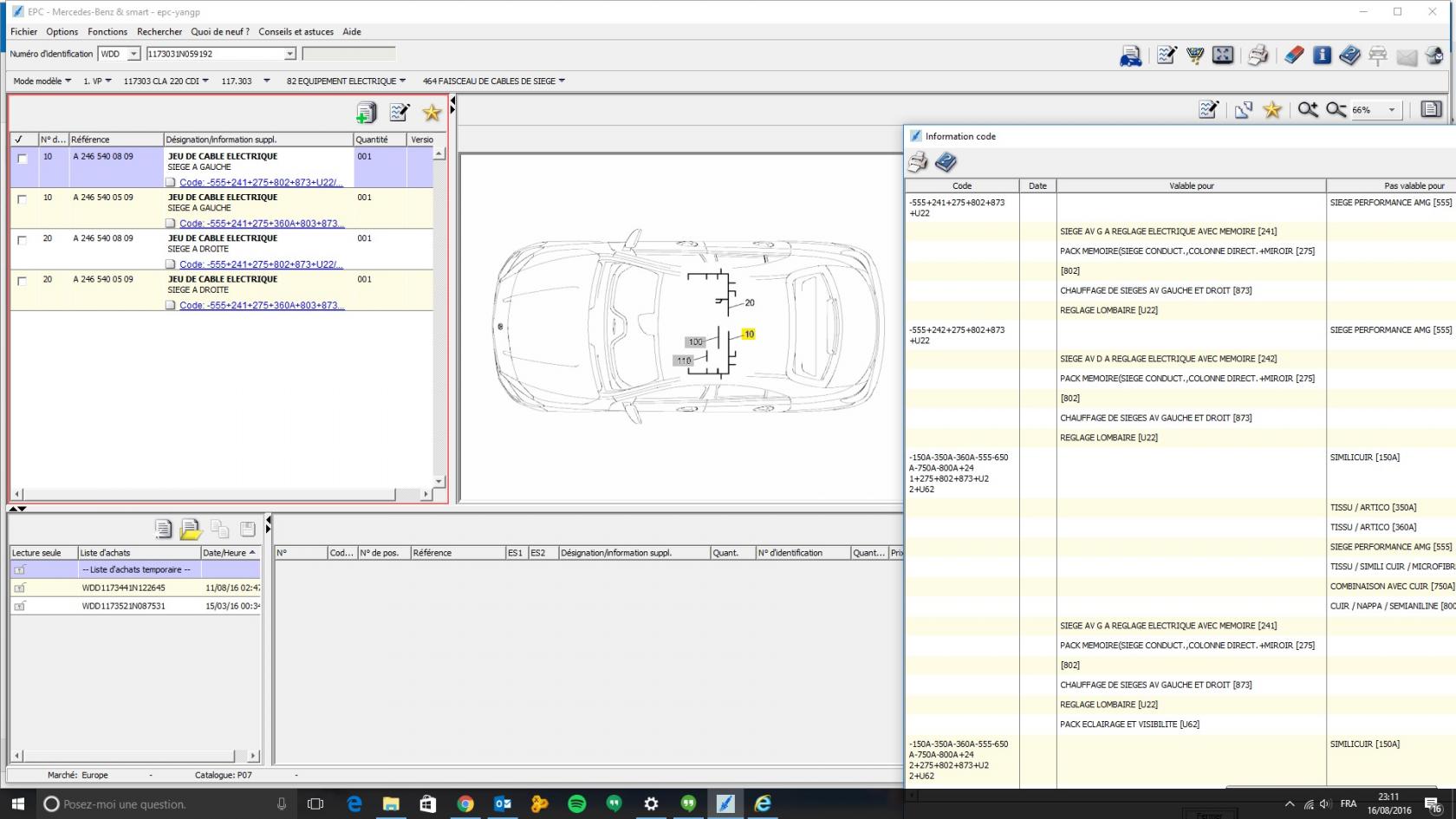Click the image resize icon in the image toolbar
The width and height of the screenshot is (1456, 819).
pos(1244,109)
